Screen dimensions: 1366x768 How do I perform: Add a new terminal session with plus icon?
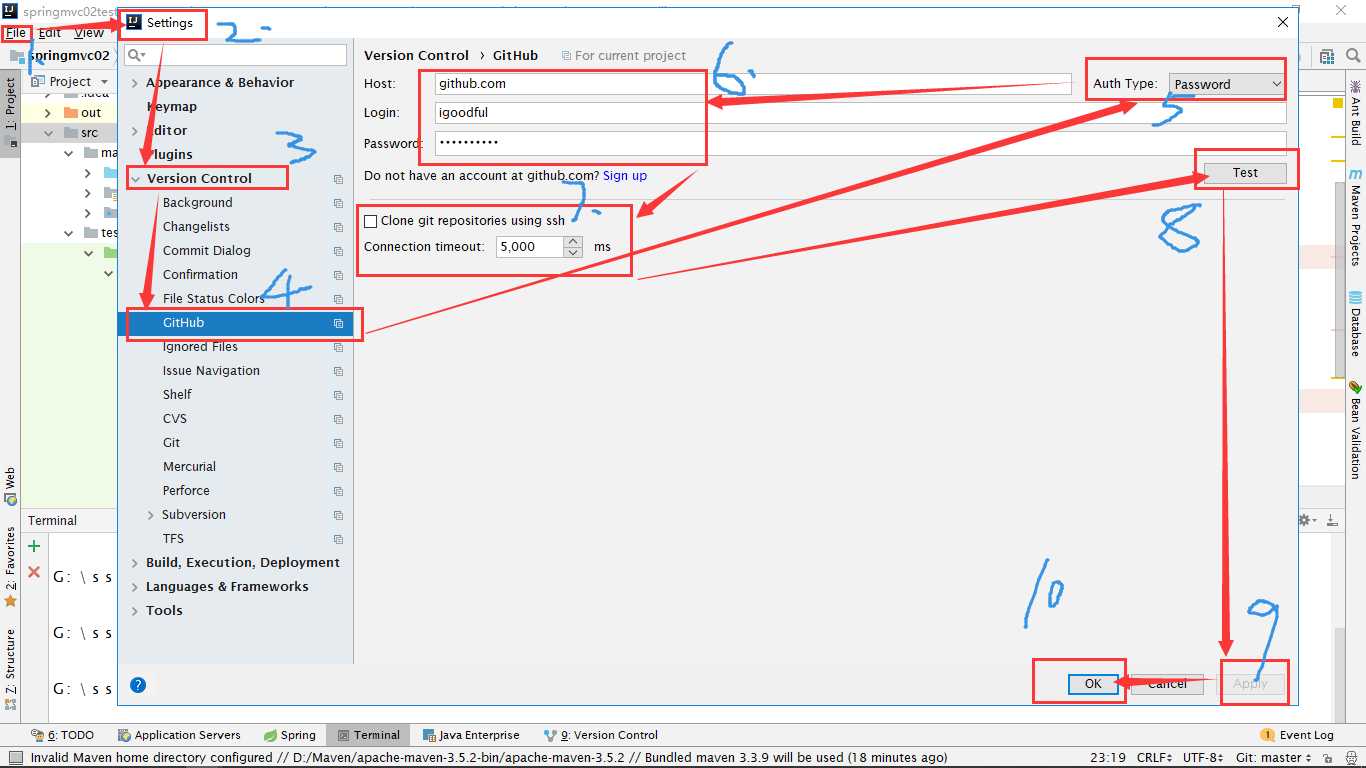coord(34,546)
